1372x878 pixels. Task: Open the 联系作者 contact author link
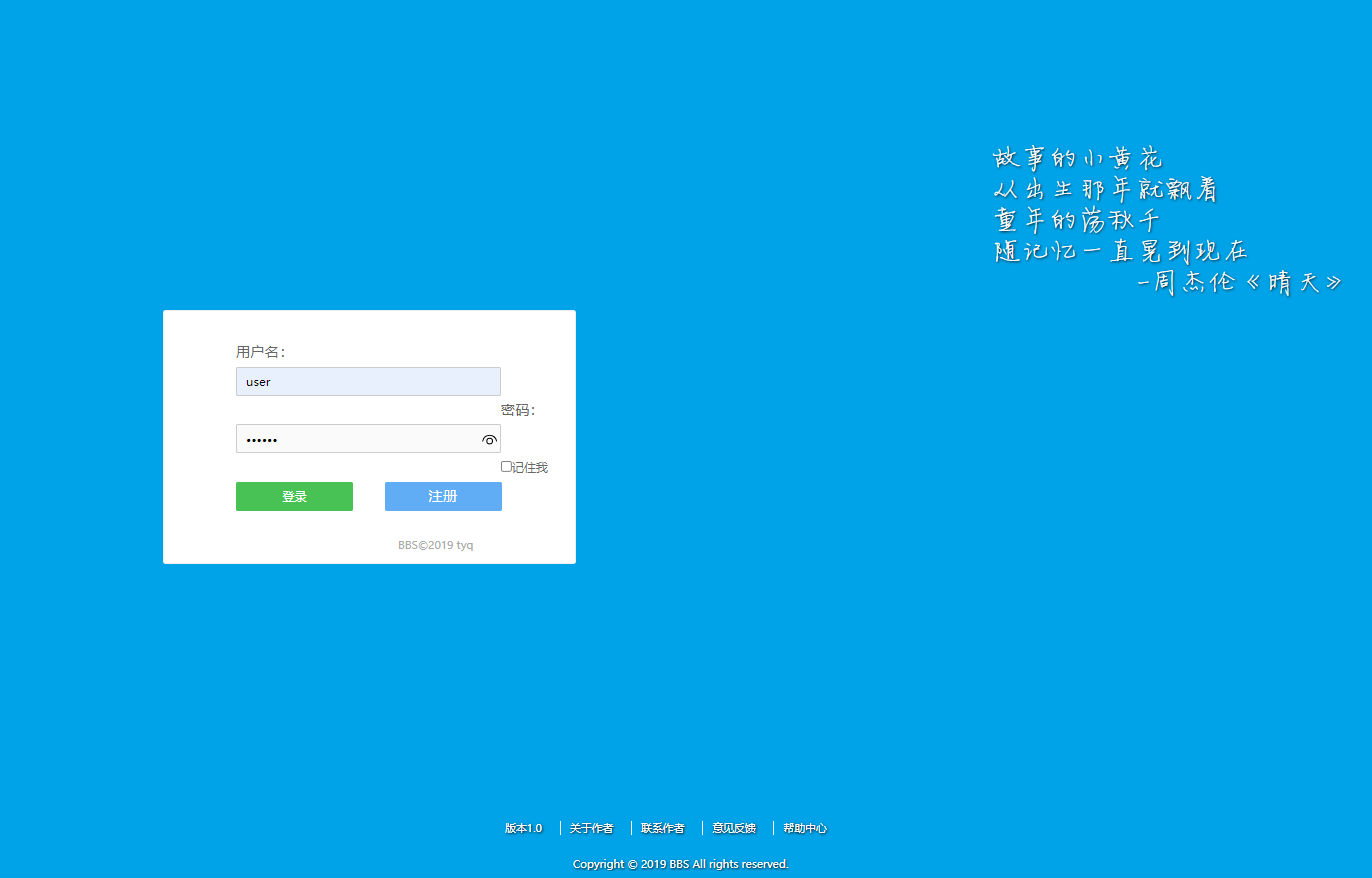pos(662,828)
